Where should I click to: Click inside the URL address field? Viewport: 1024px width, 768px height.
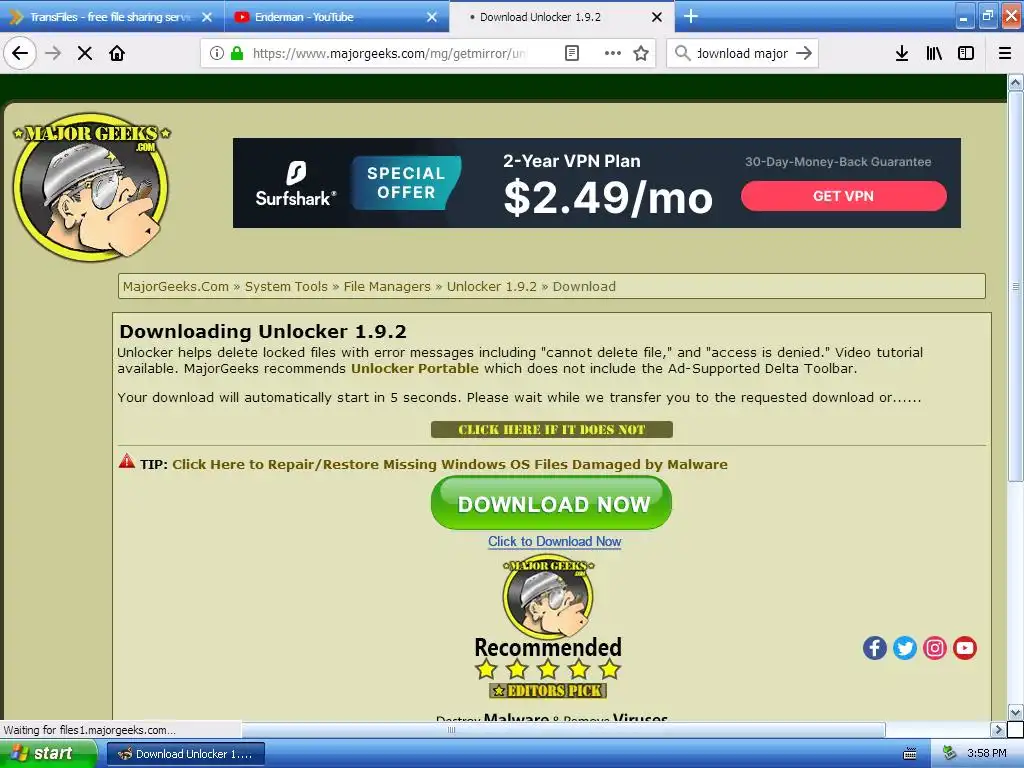389,53
